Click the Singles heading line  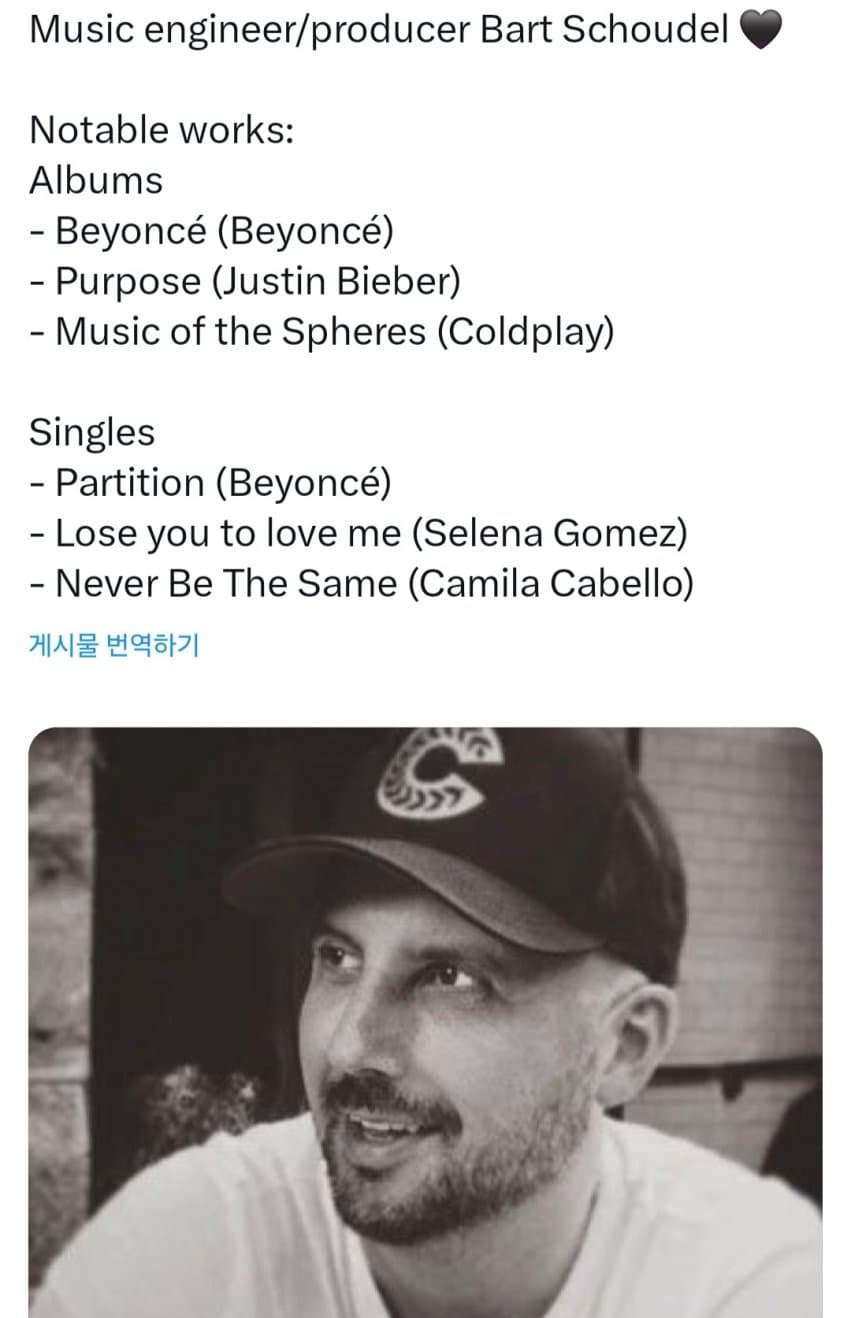[x=92, y=432]
